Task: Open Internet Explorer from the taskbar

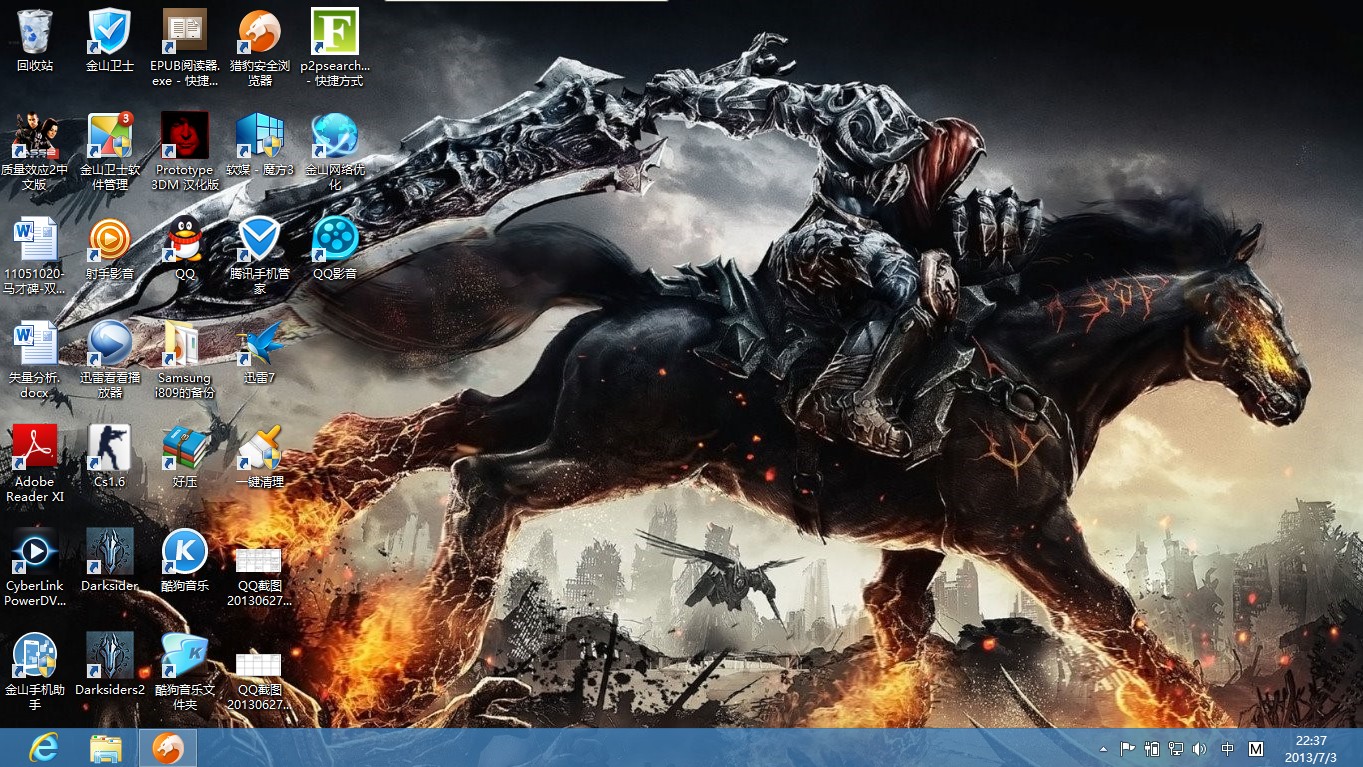Action: [43, 748]
